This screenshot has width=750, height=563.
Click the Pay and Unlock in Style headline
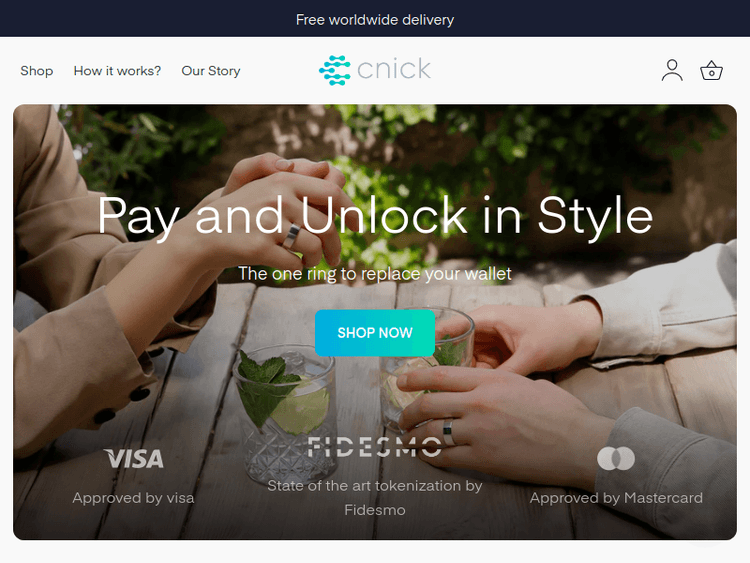pos(375,216)
